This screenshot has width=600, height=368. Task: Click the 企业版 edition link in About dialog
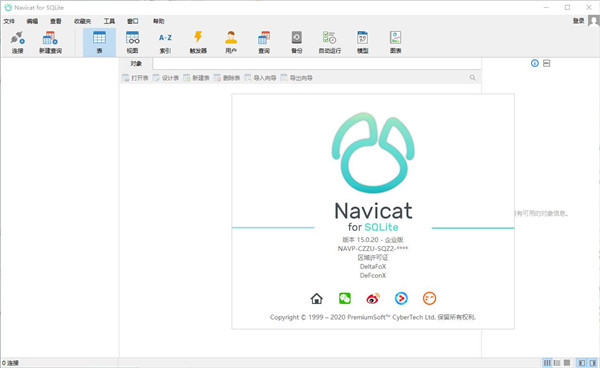tap(394, 240)
